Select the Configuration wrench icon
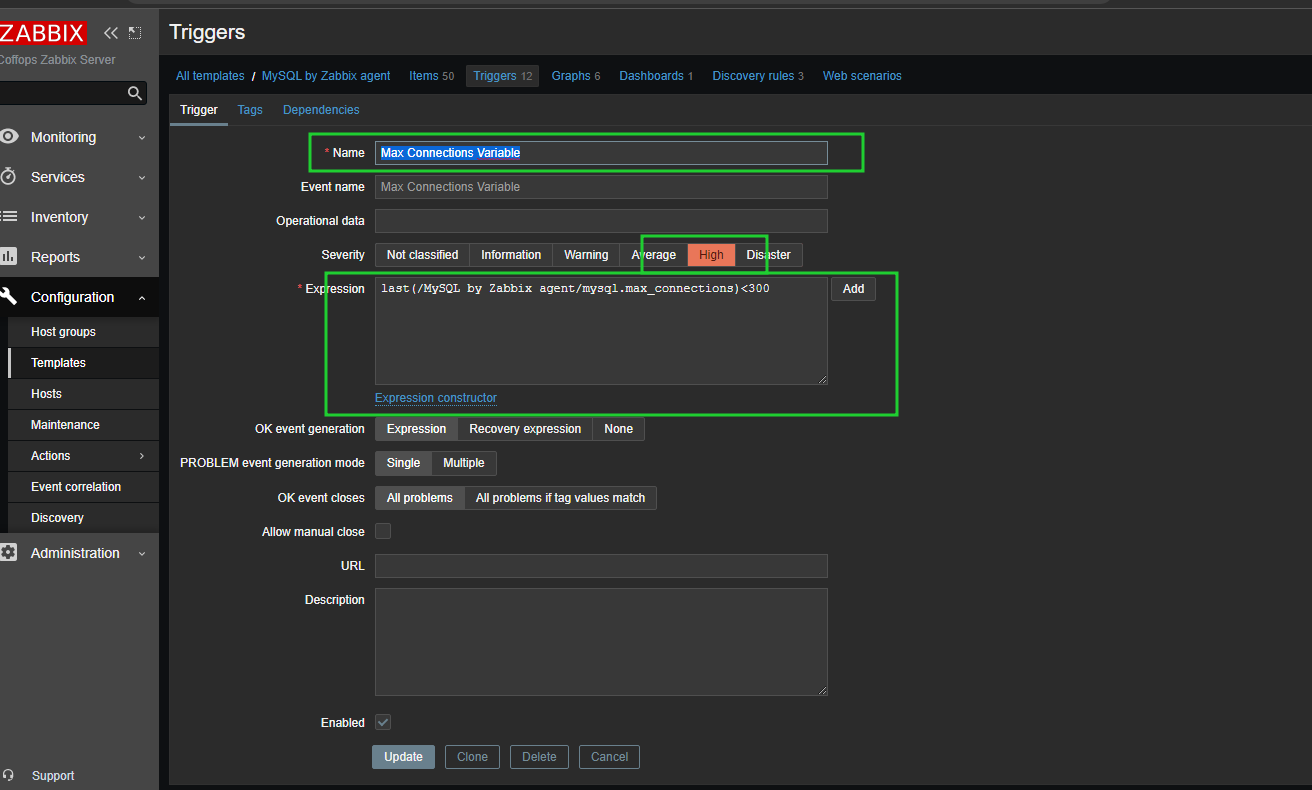Image resolution: width=1312 pixels, height=790 pixels. pyautogui.click(x=10, y=297)
